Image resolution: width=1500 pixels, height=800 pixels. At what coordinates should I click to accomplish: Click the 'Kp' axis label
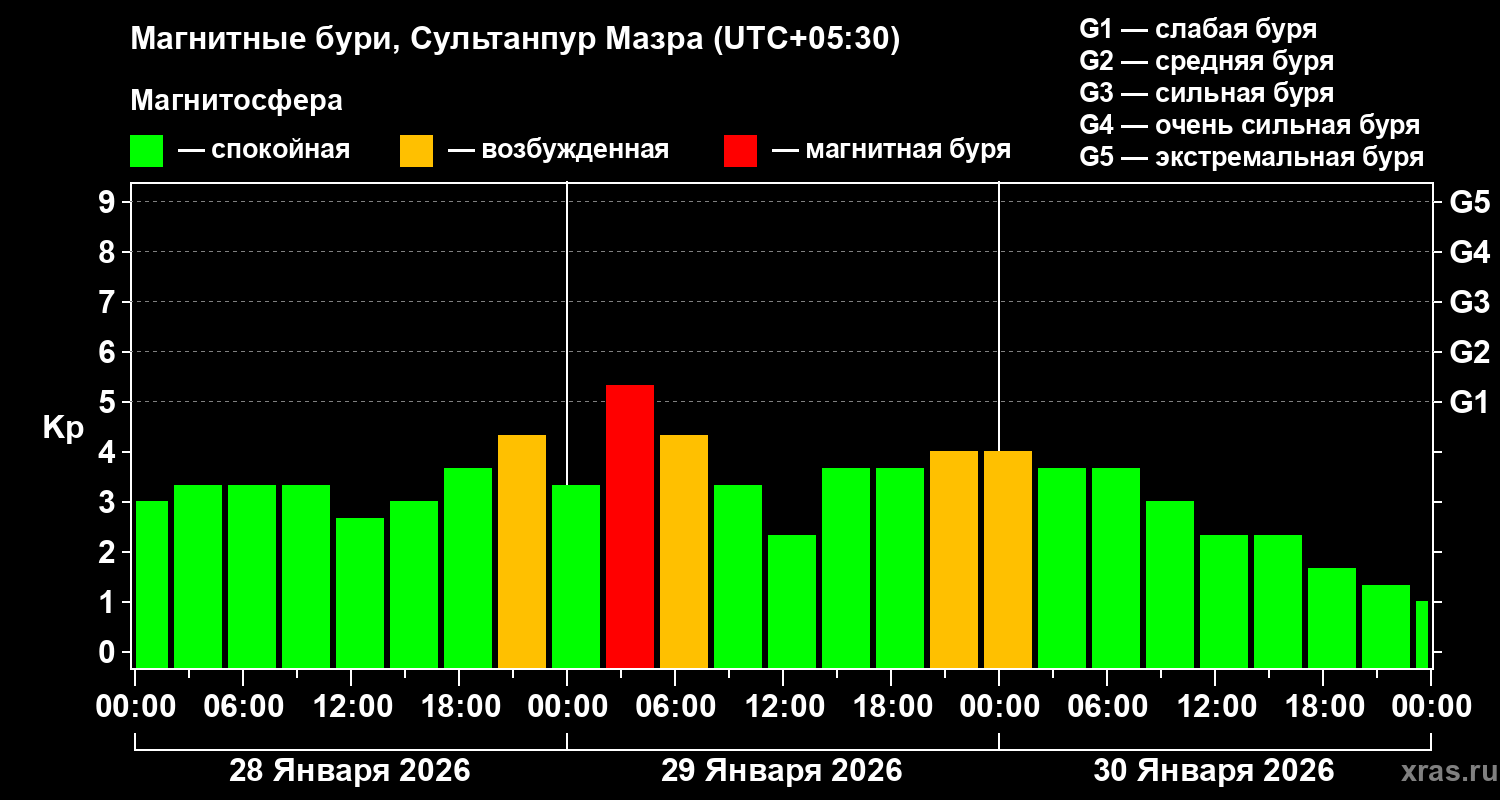[63, 428]
